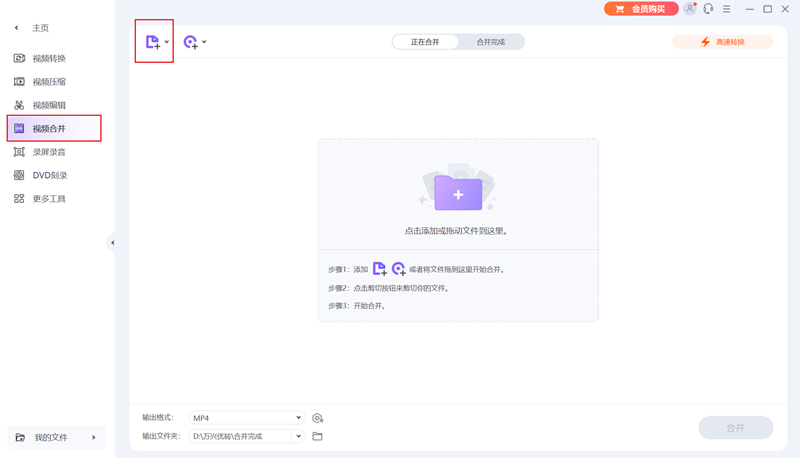Click the load DVD disc icon

tap(191, 42)
